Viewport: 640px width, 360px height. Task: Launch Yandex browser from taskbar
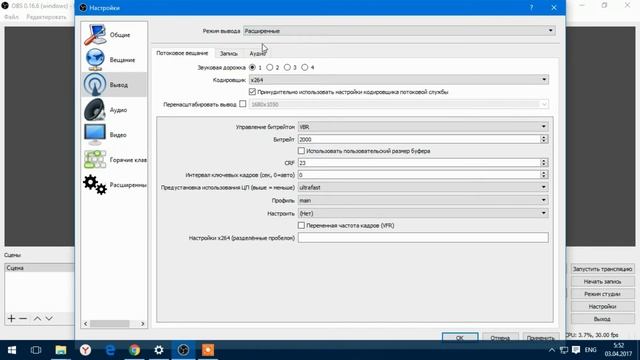(85, 350)
